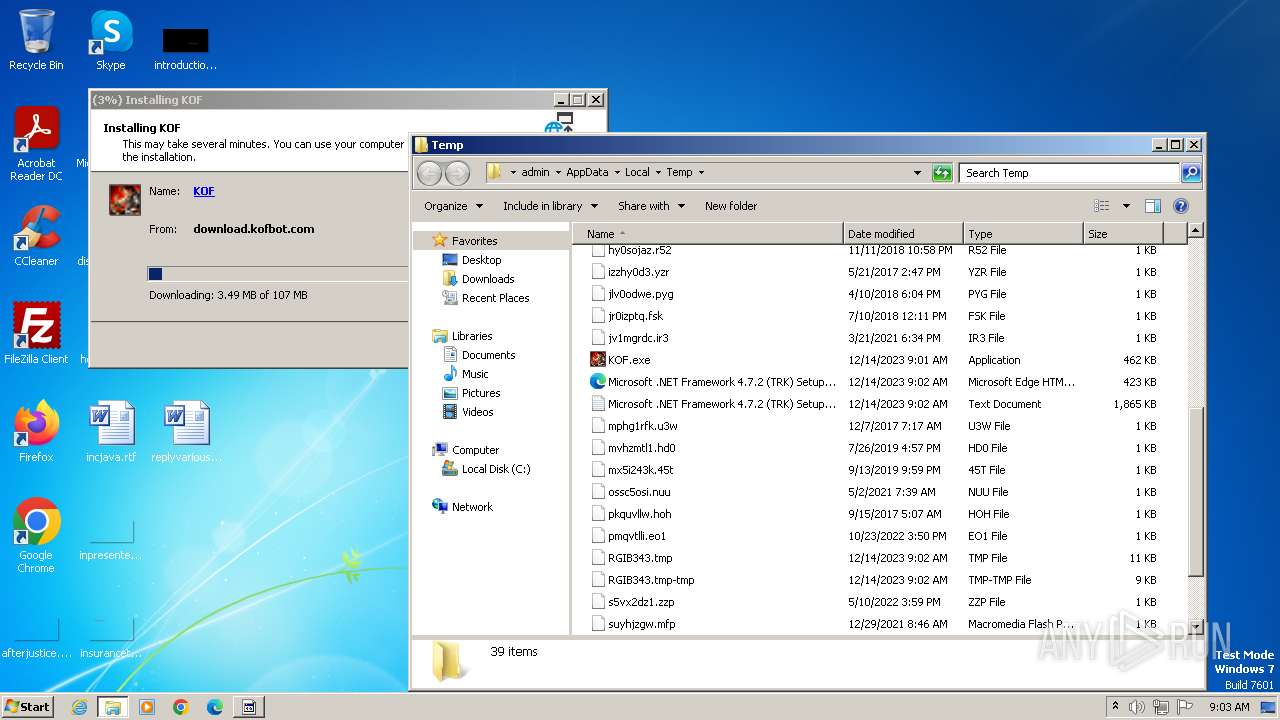Show hidden tray icons arrow
This screenshot has width=1280, height=720.
[x=1116, y=706]
